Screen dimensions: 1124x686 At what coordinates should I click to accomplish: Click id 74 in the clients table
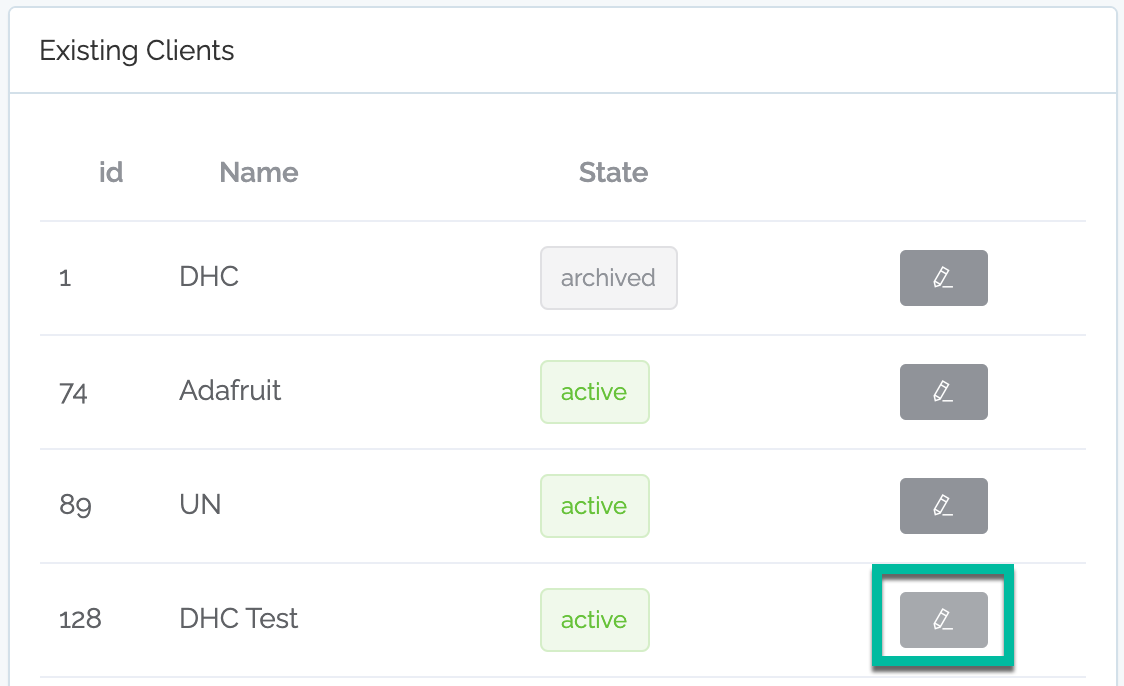[x=73, y=392]
